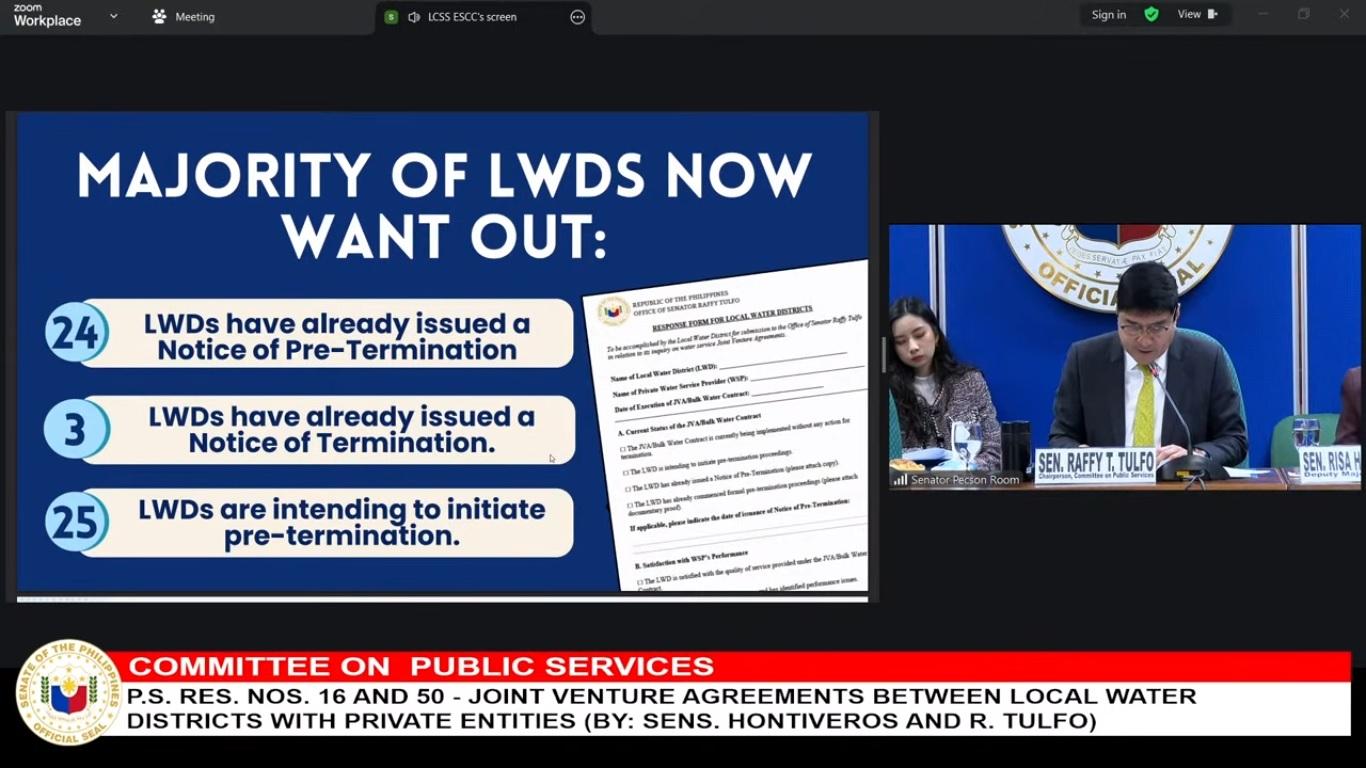Click the signal bars icon on Senator Pecson Room
Image resolution: width=1366 pixels, height=768 pixels.
click(900, 480)
